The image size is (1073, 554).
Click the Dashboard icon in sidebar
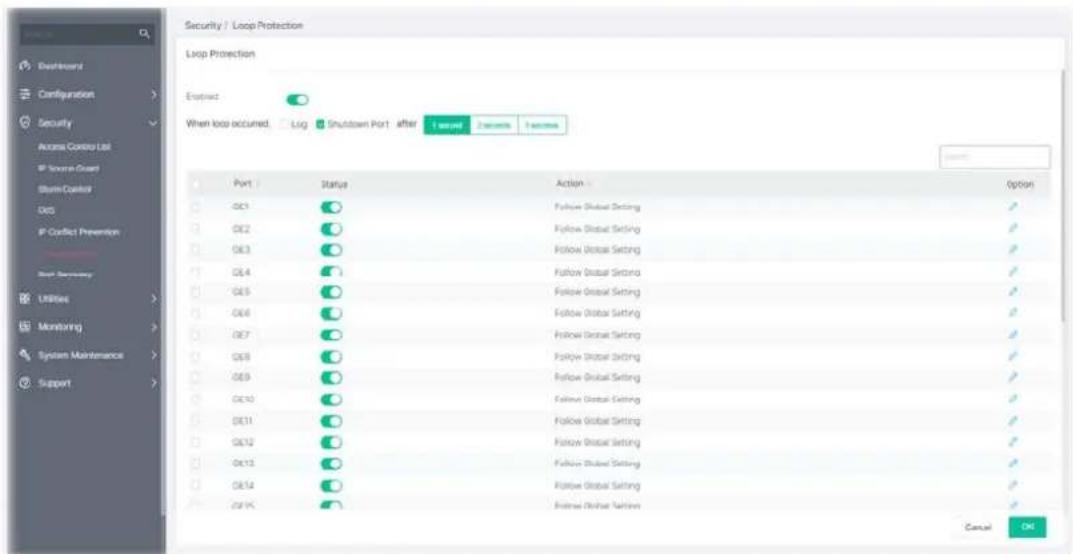tap(26, 66)
